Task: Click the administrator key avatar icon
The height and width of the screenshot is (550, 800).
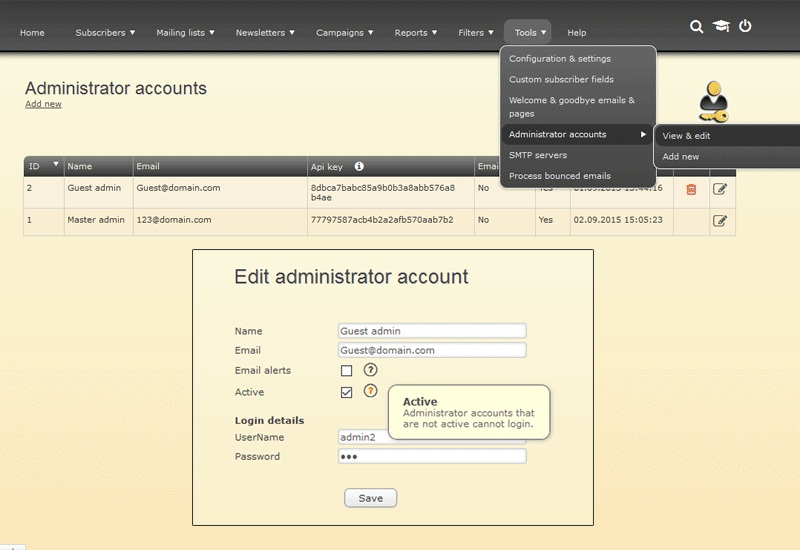Action: 713,101
